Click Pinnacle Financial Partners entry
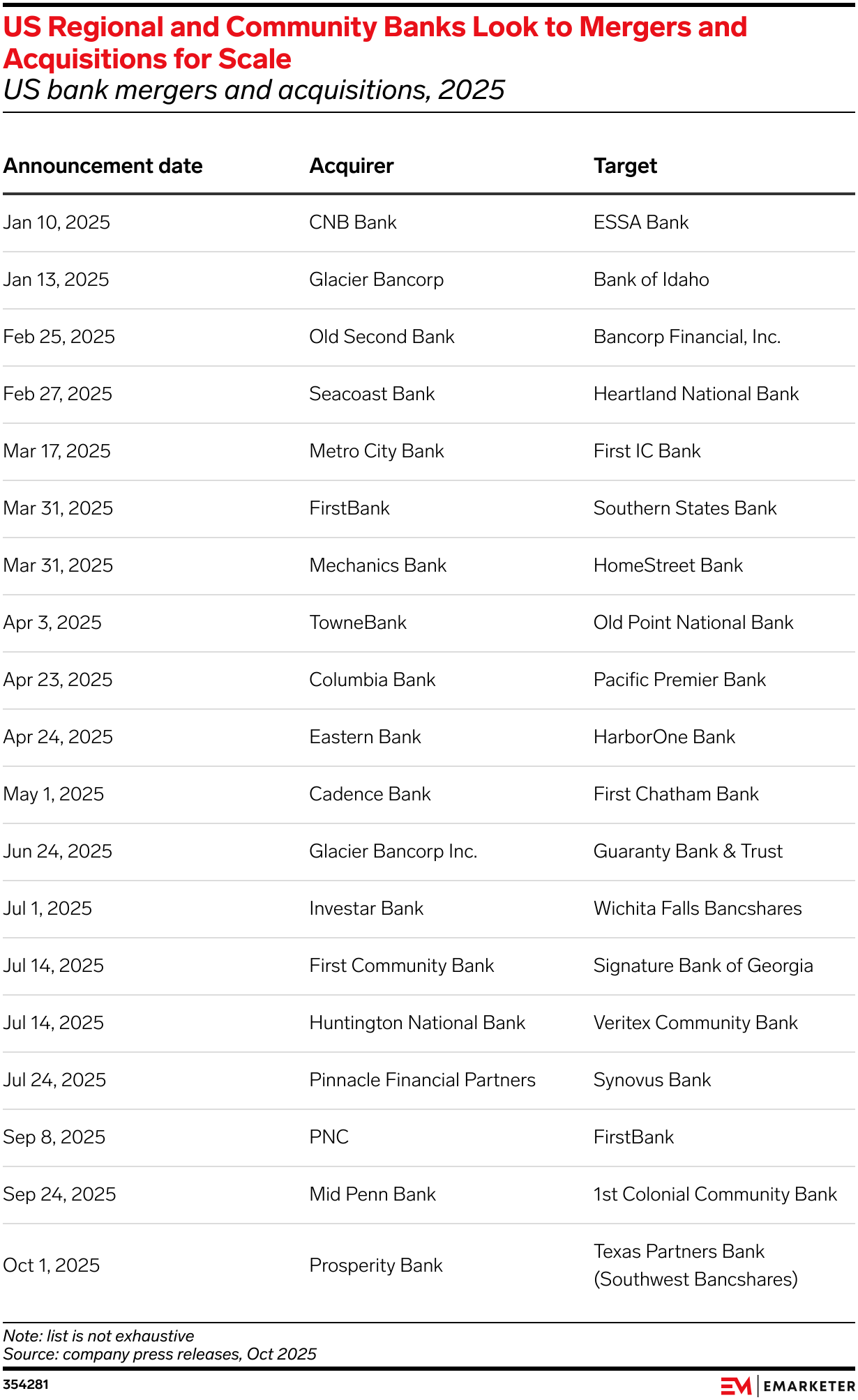 (422, 1080)
